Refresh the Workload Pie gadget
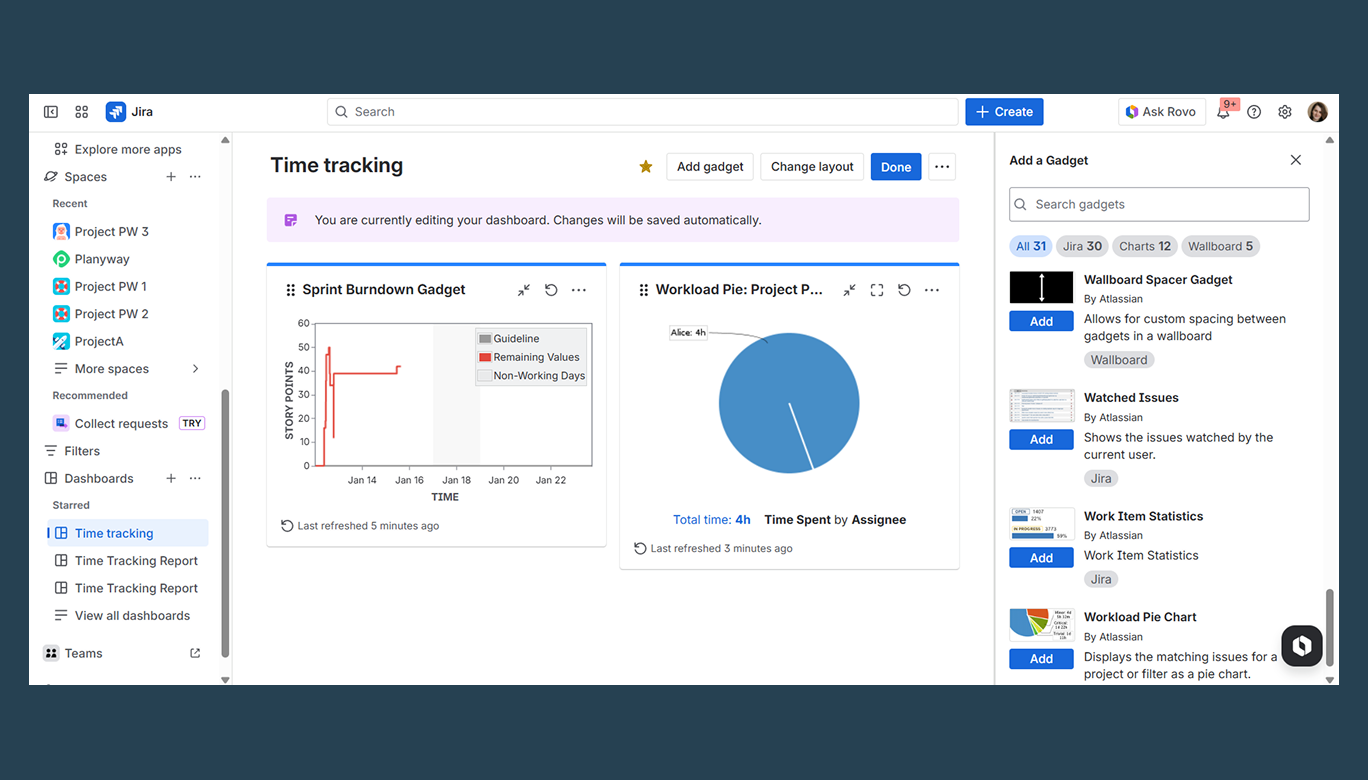The width and height of the screenshot is (1368, 780). coord(904,290)
